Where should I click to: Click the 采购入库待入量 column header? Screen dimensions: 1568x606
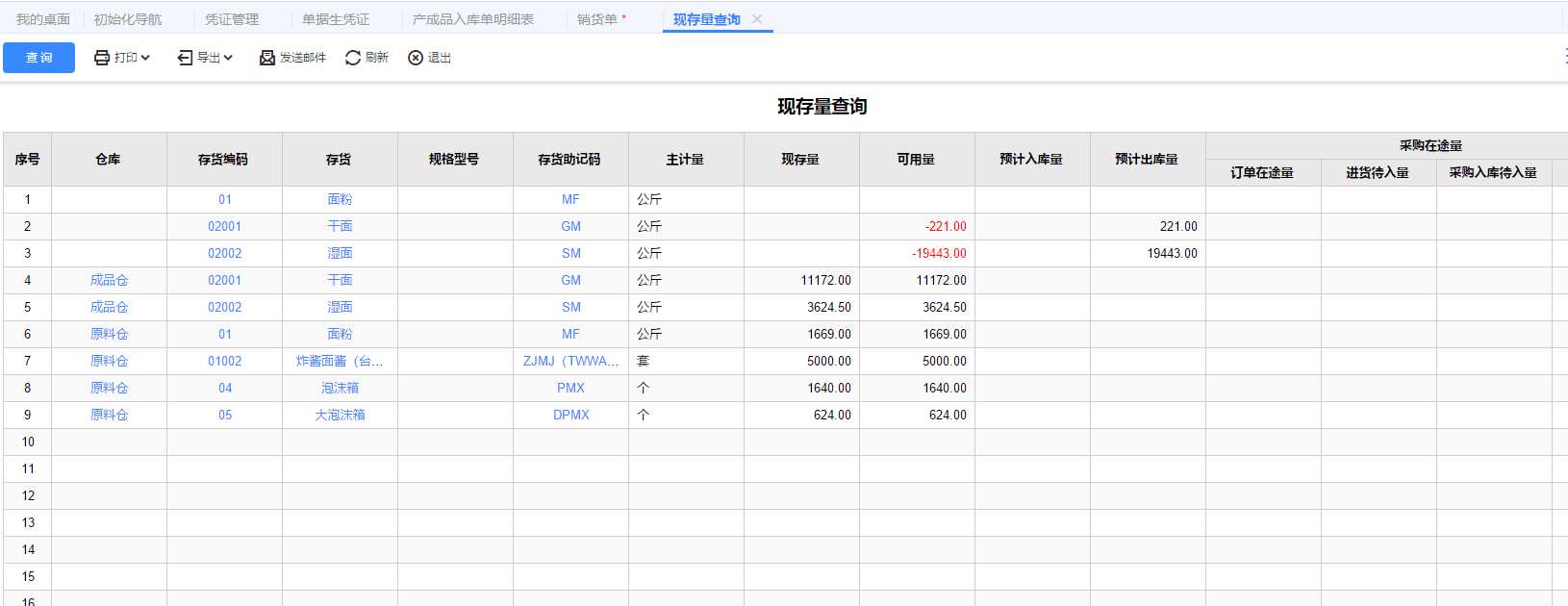coord(1494,173)
